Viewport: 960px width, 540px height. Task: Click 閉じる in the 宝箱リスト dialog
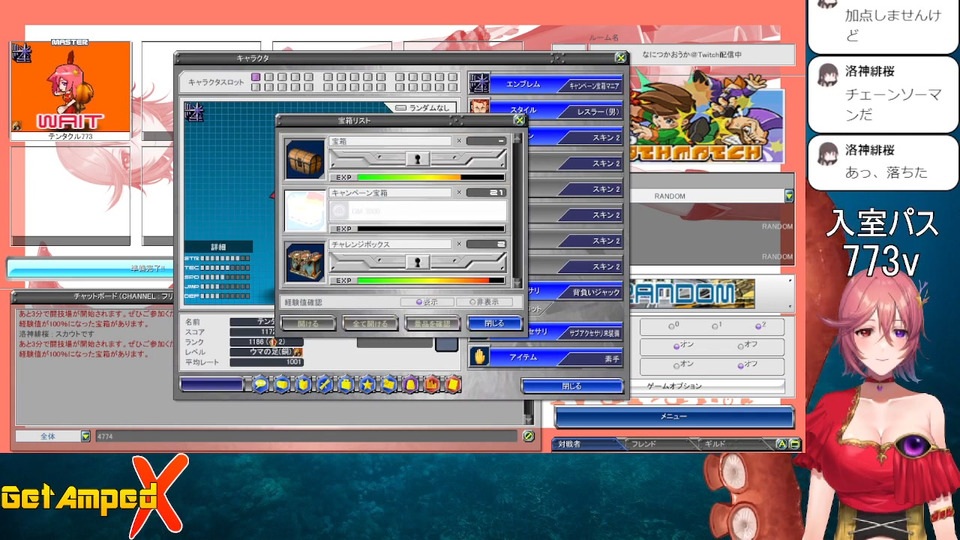pyautogui.click(x=495, y=323)
